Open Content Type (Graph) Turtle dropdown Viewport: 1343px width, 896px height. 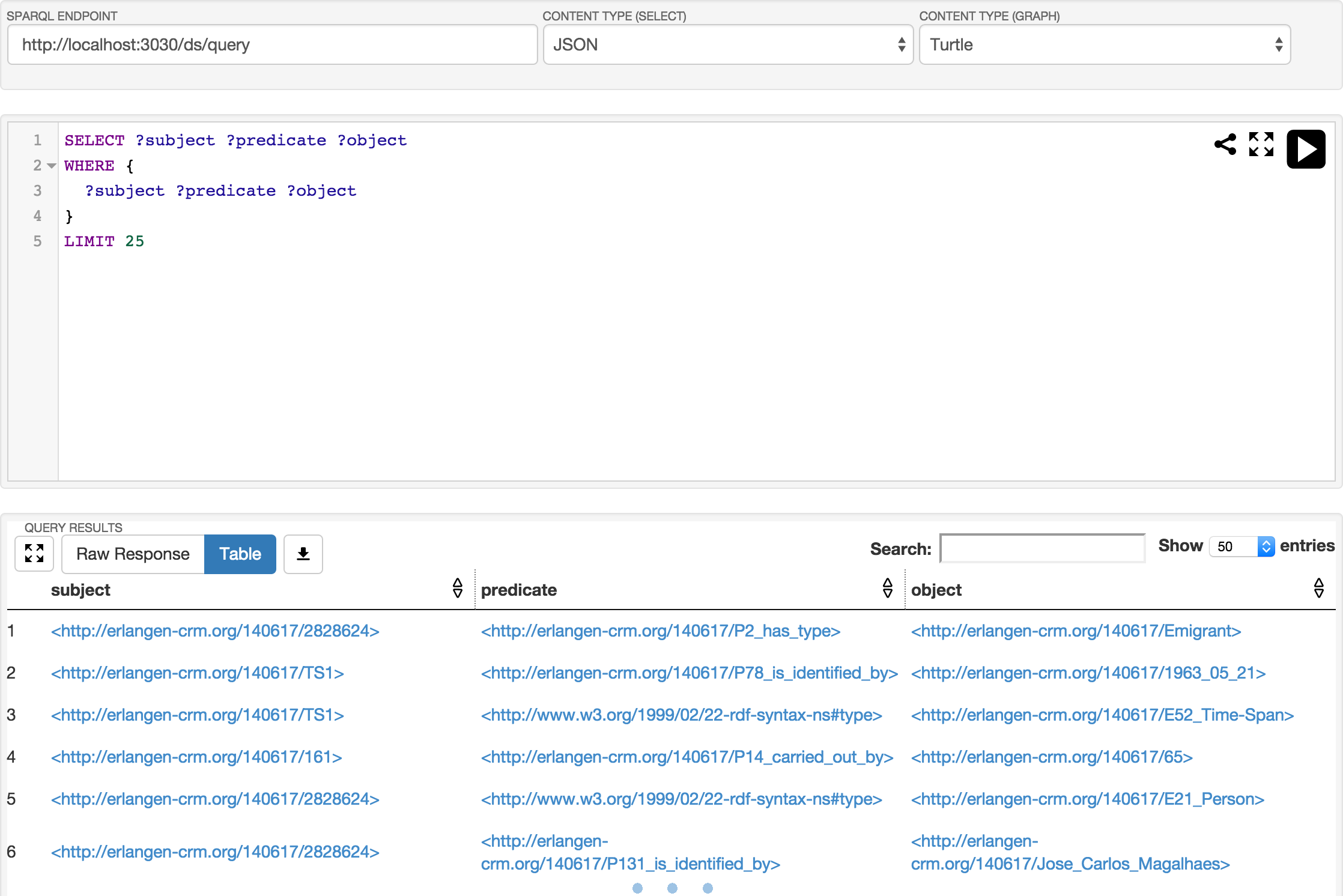tap(1104, 44)
